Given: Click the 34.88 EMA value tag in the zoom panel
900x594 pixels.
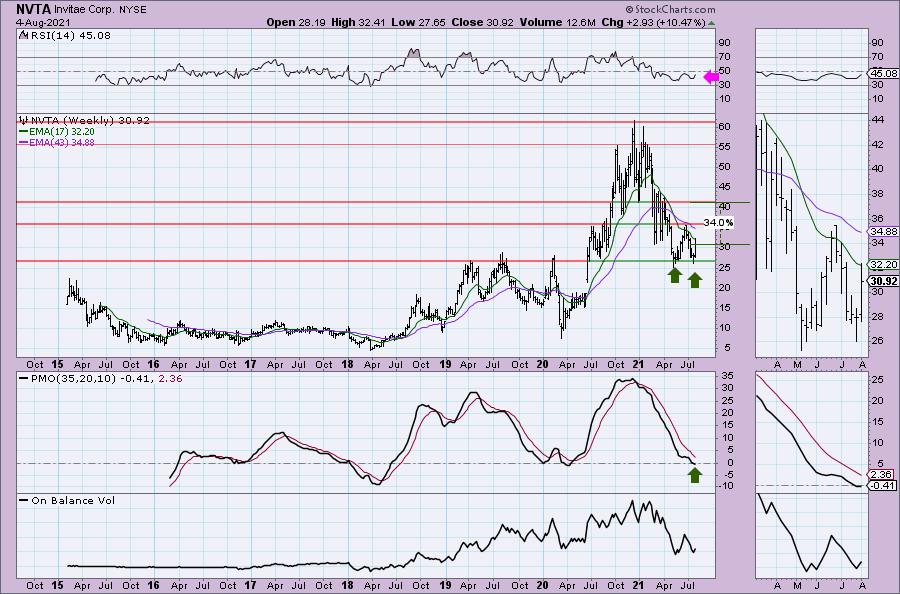Looking at the screenshot, I should point(884,231).
